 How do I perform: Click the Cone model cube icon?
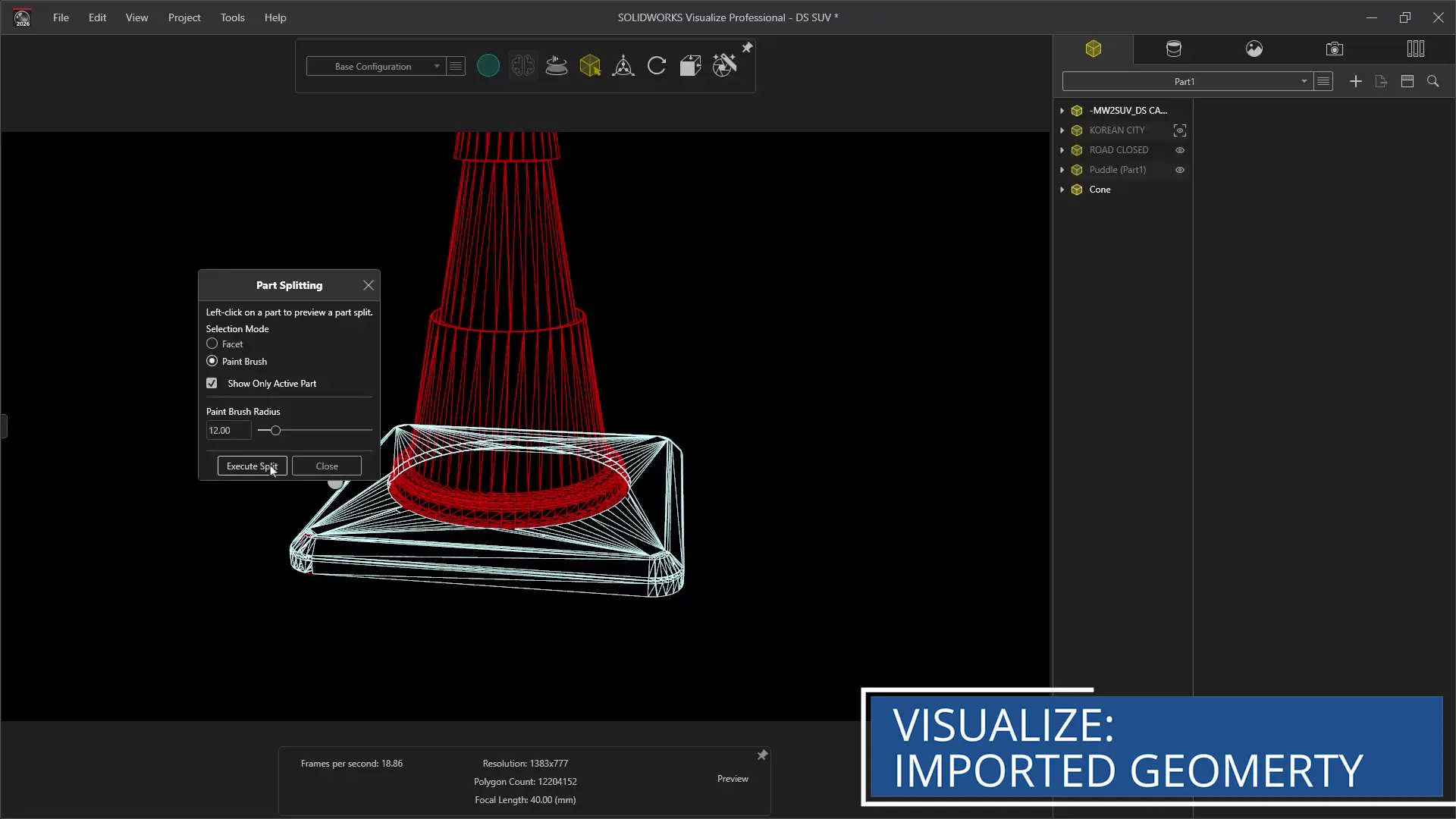point(1077,190)
